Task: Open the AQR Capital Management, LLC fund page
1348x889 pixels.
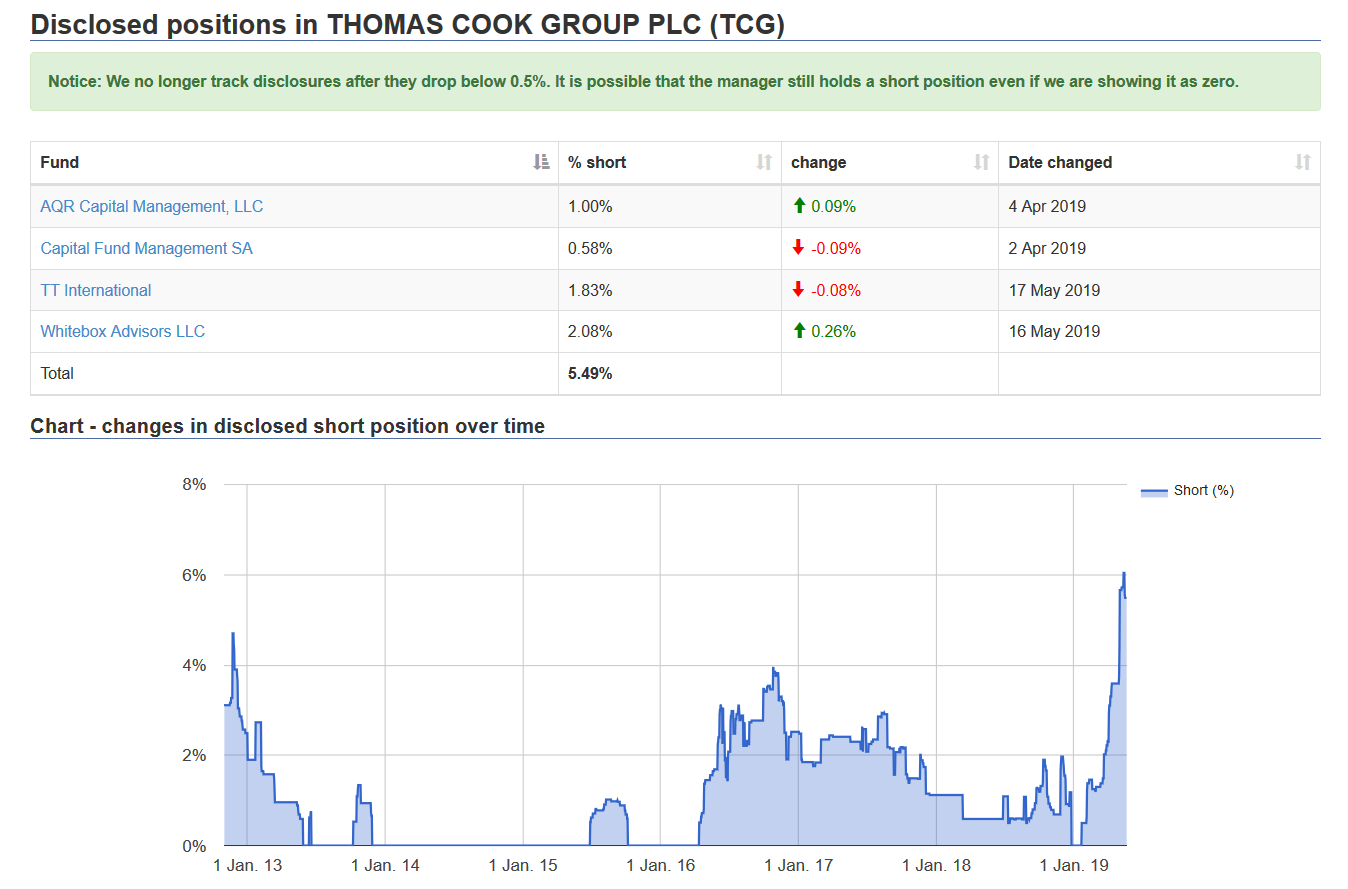Action: coord(151,206)
